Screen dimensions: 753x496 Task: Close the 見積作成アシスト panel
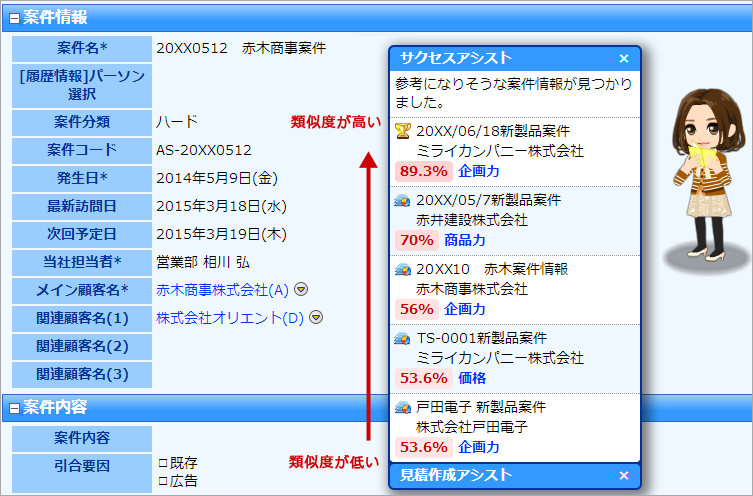(624, 476)
